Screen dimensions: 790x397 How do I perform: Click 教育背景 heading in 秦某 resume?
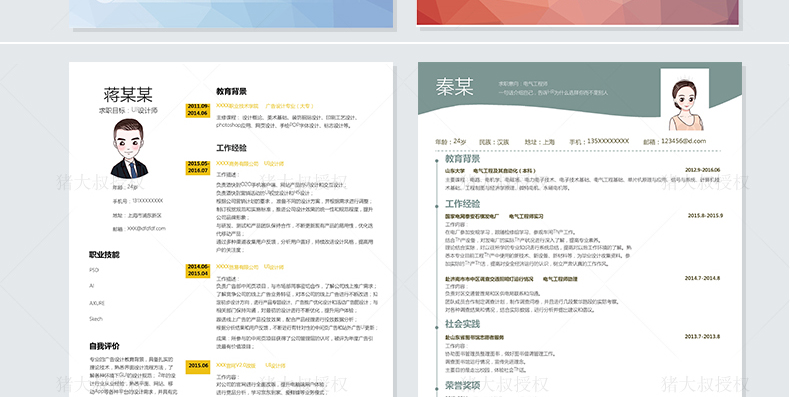pyautogui.click(x=462, y=159)
